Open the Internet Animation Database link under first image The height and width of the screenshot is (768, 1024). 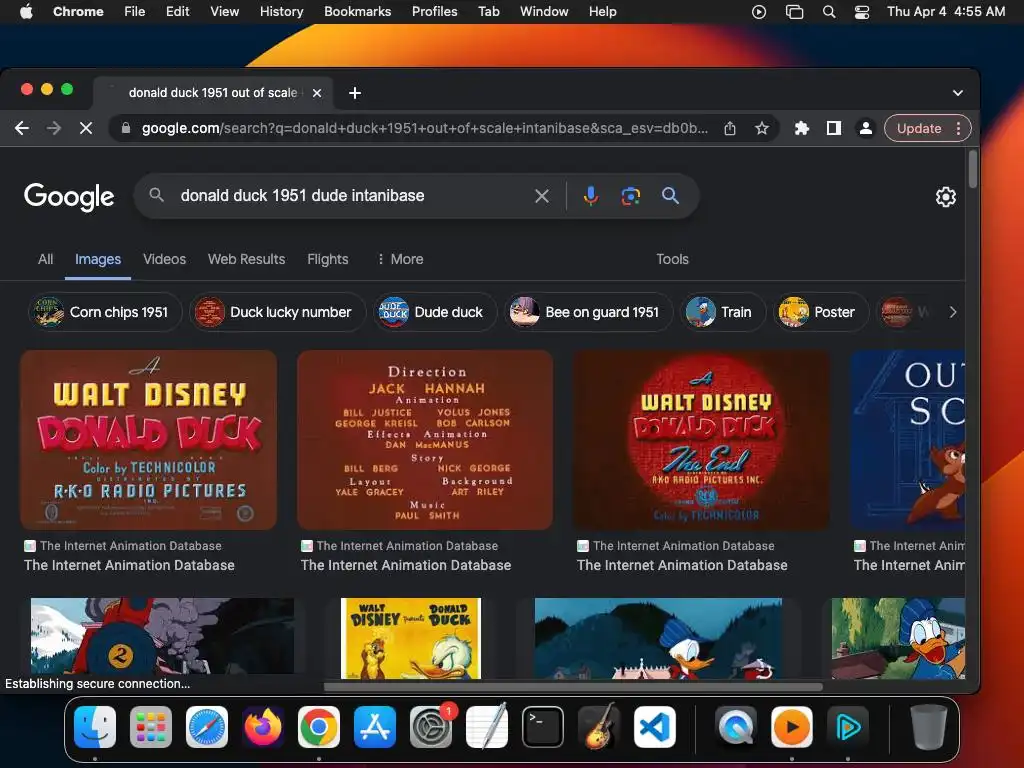coord(129,565)
